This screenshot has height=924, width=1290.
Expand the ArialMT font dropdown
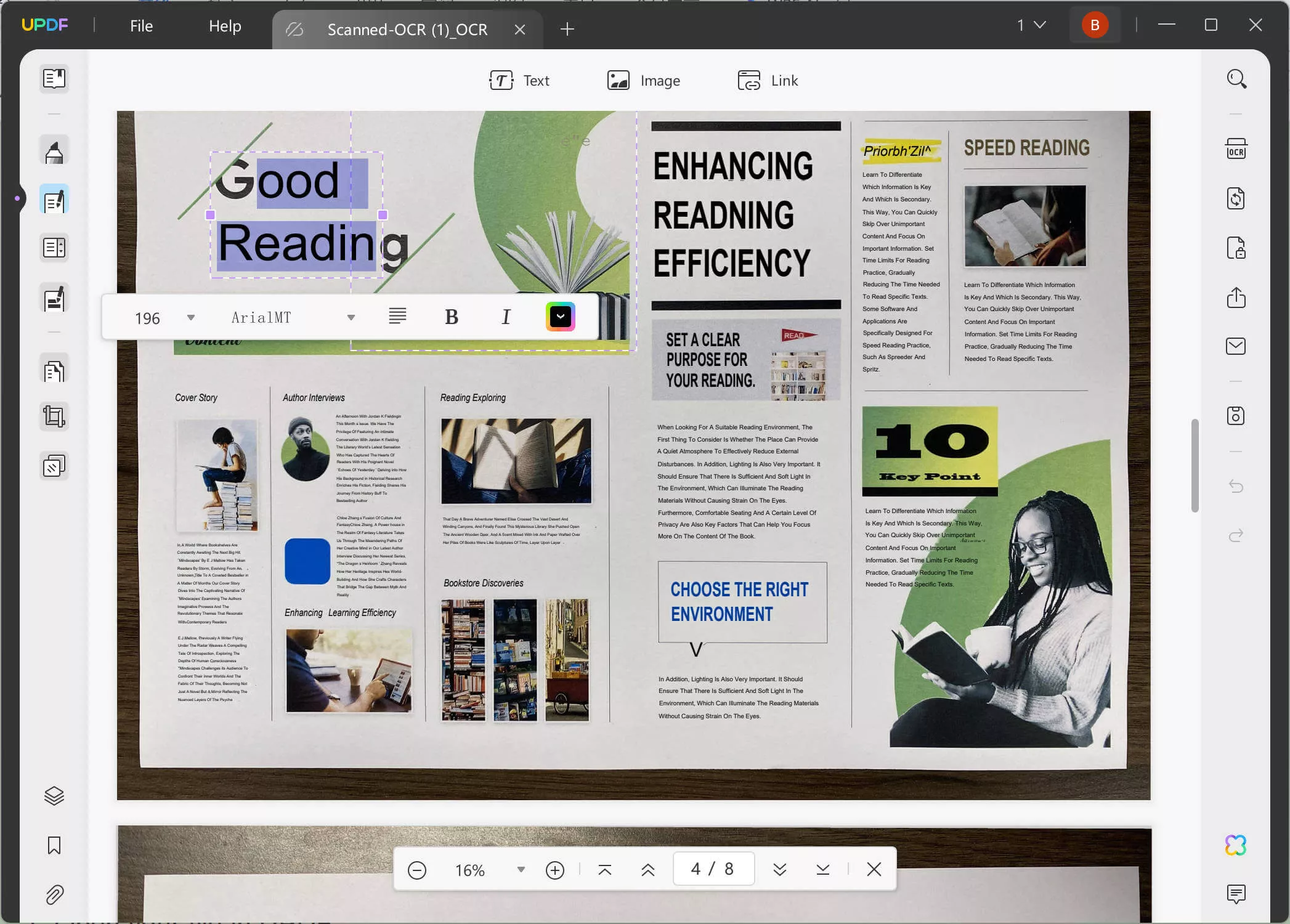[351, 318]
